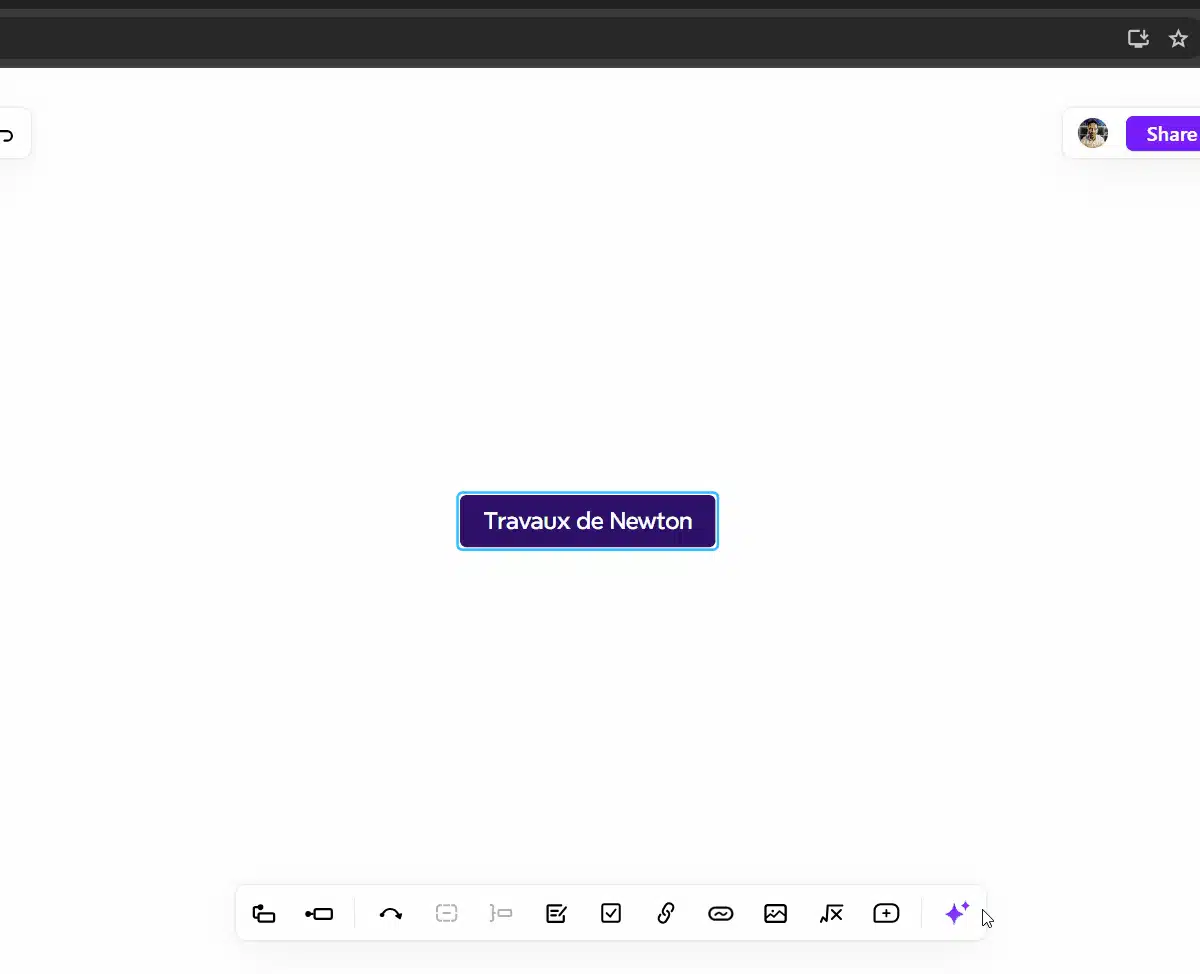
Task: Click the install app icon in address bar
Action: click(x=1138, y=39)
